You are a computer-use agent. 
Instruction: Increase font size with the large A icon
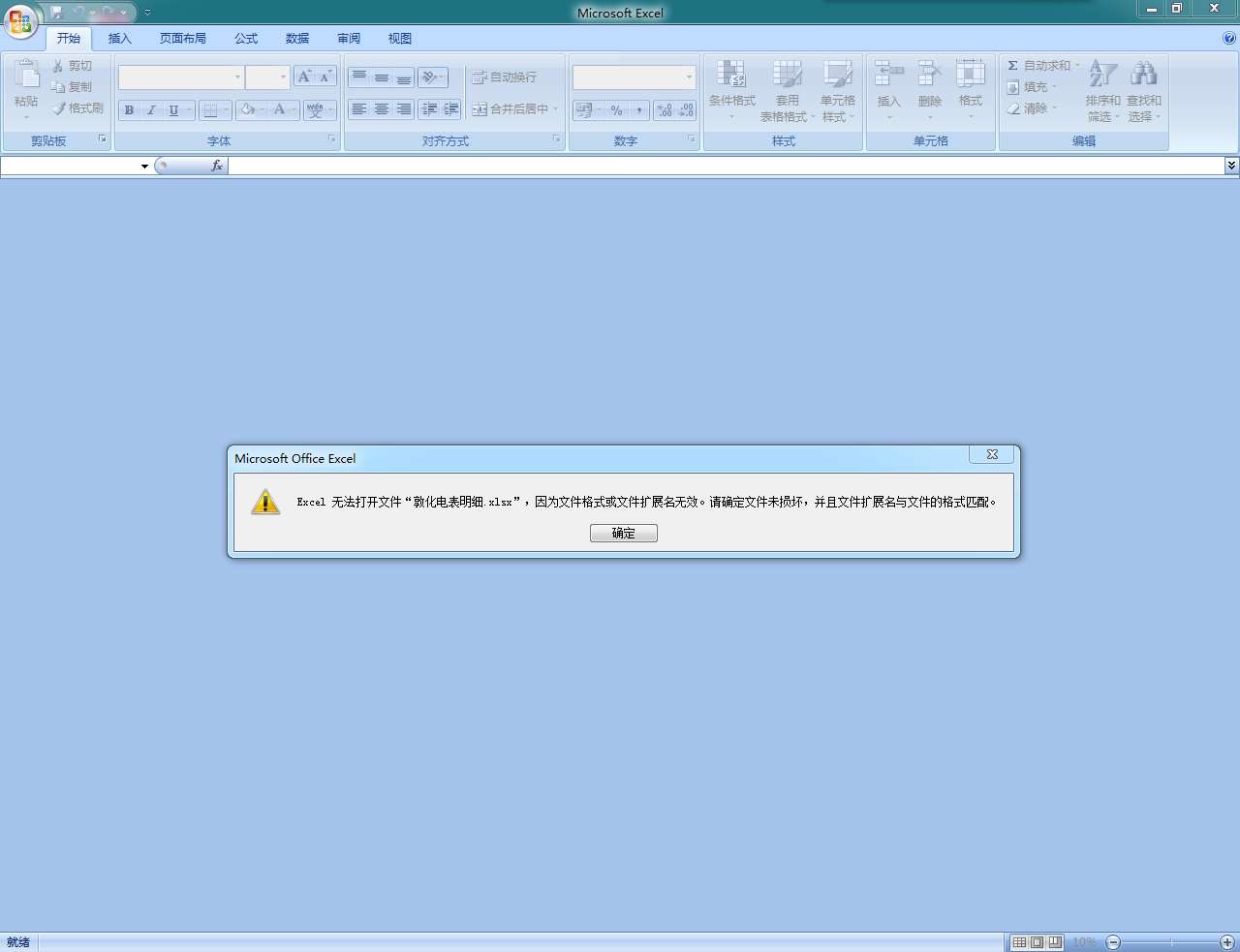pos(305,77)
